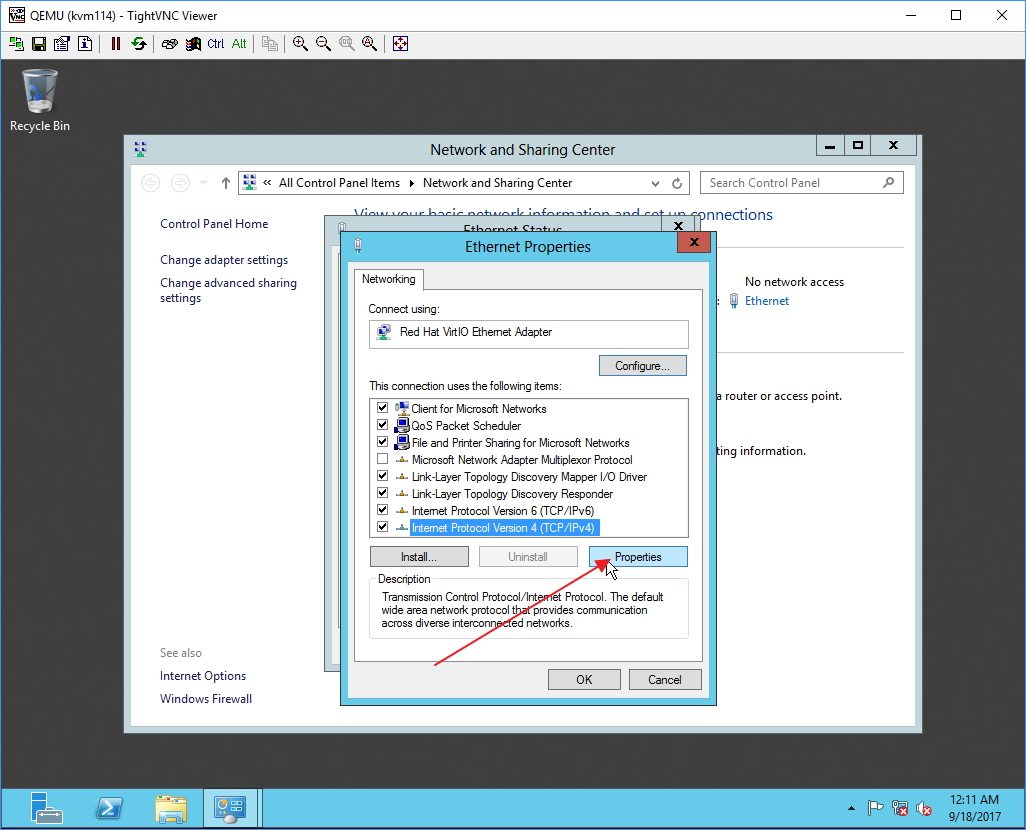
Task: Uncheck File and Printer Sharing checkbox
Action: [x=383, y=442]
